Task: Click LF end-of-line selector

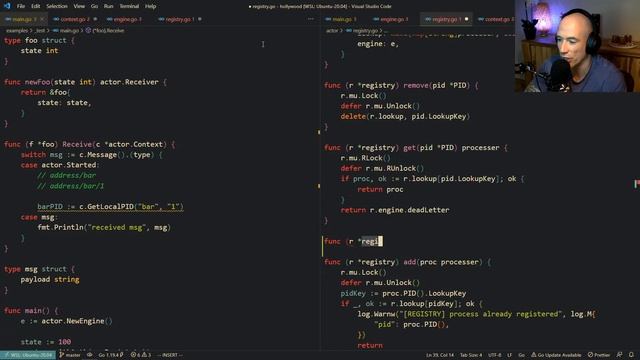Action: [x=509, y=355]
